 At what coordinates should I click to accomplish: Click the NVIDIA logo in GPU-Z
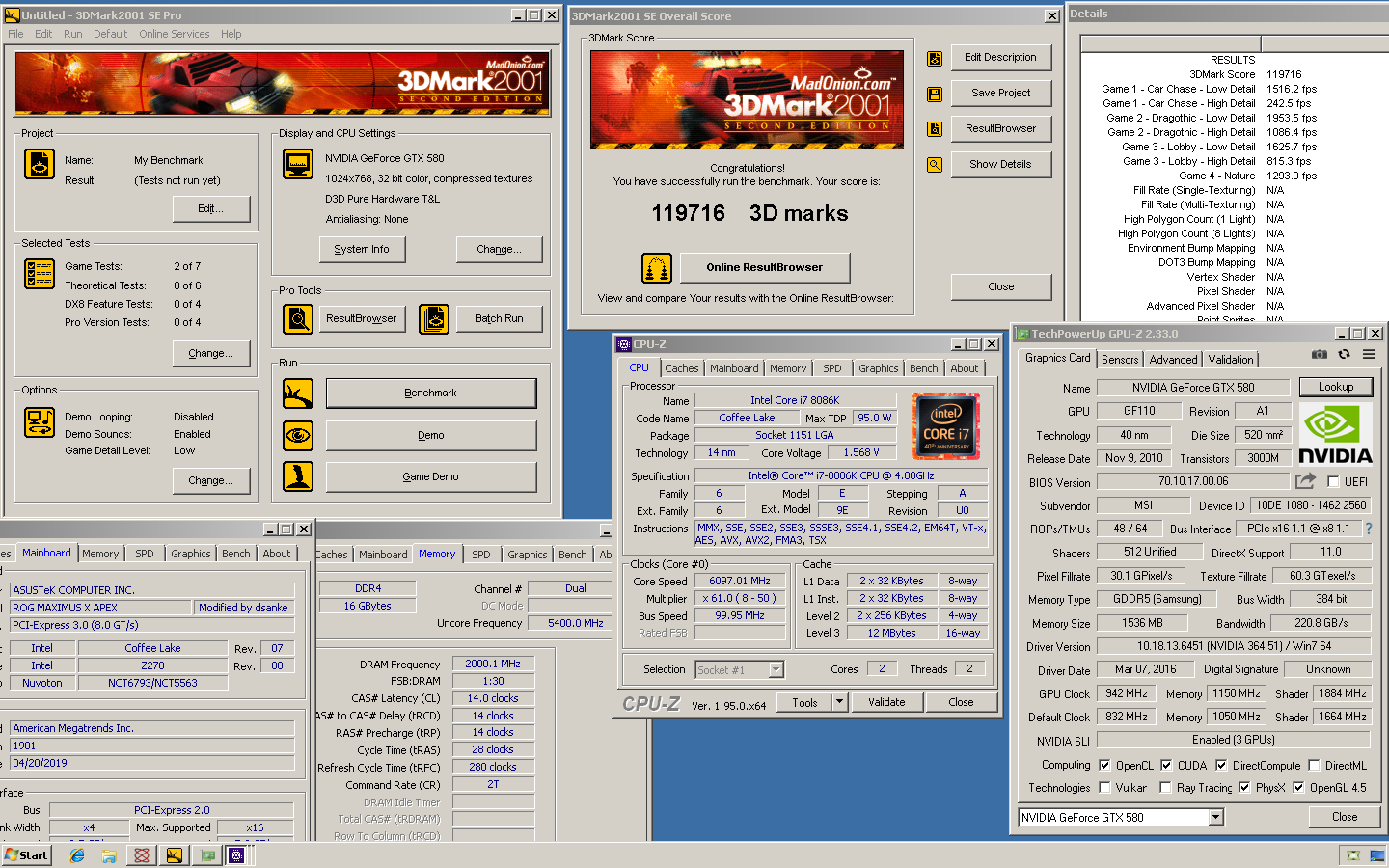(1335, 434)
